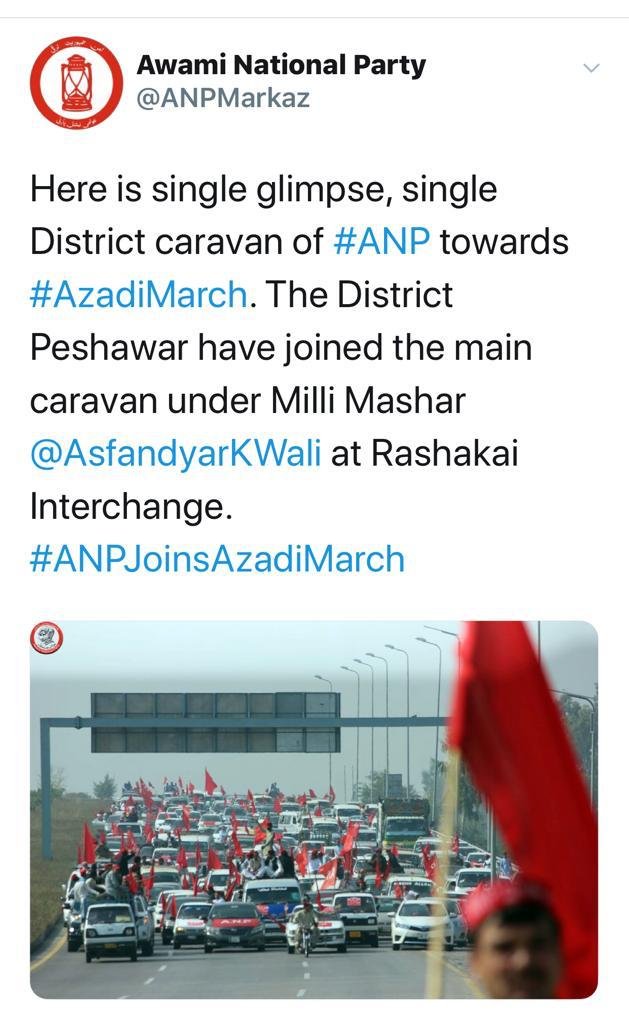Visit the @AsfandyarKWali mention
This screenshot has height=1024, width=629.
tap(176, 453)
